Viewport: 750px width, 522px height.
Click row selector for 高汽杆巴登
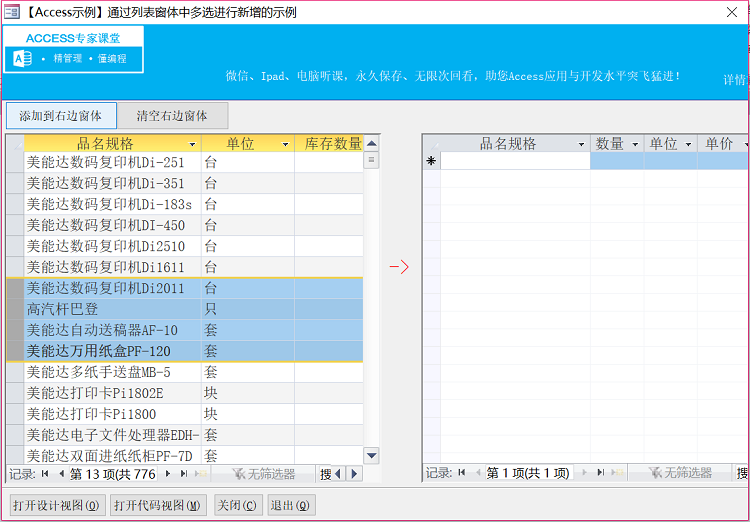pyautogui.click(x=15, y=309)
